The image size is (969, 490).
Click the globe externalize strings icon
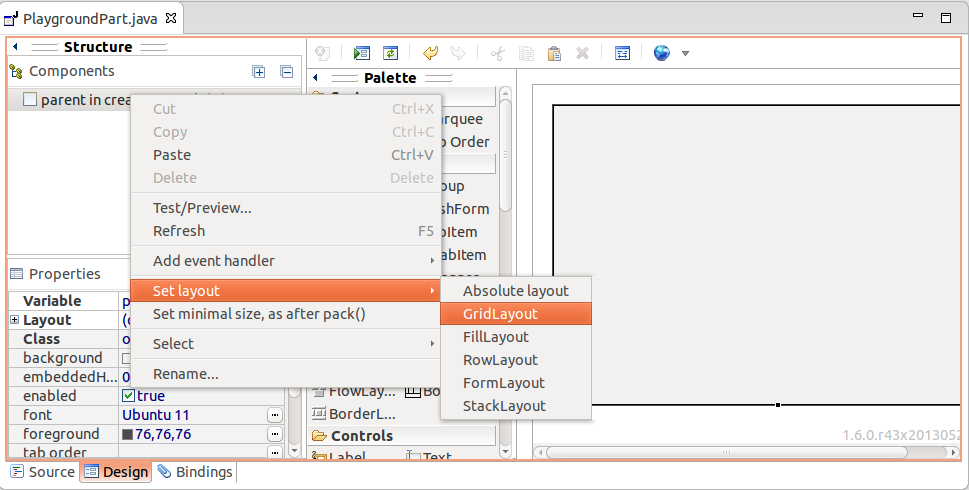662,53
